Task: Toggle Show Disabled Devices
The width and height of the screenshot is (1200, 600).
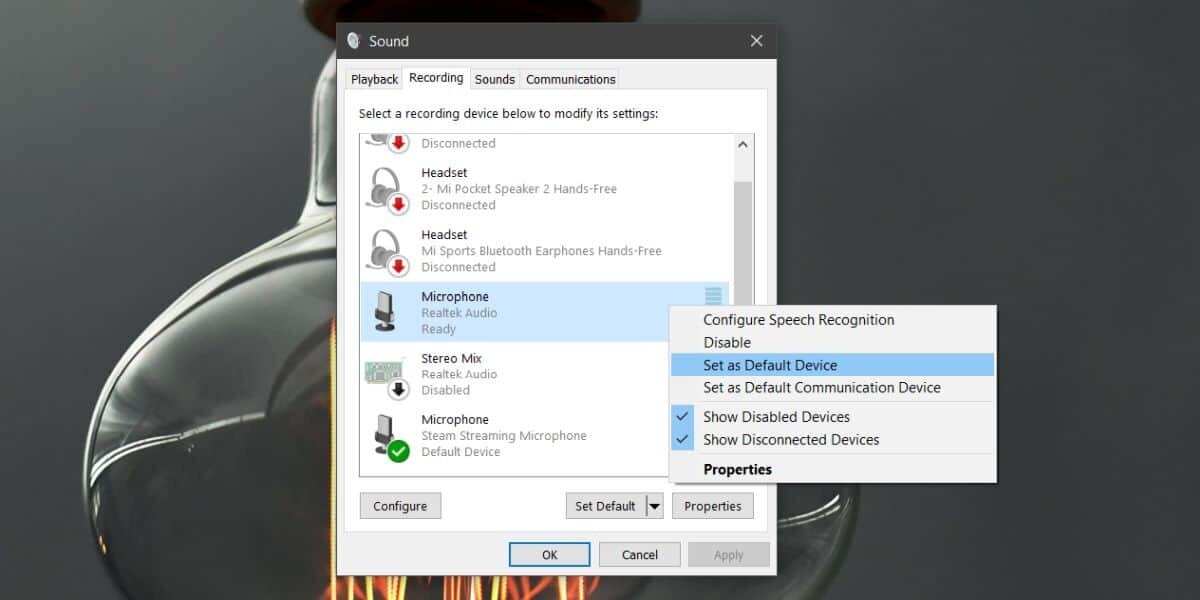Action: click(777, 416)
